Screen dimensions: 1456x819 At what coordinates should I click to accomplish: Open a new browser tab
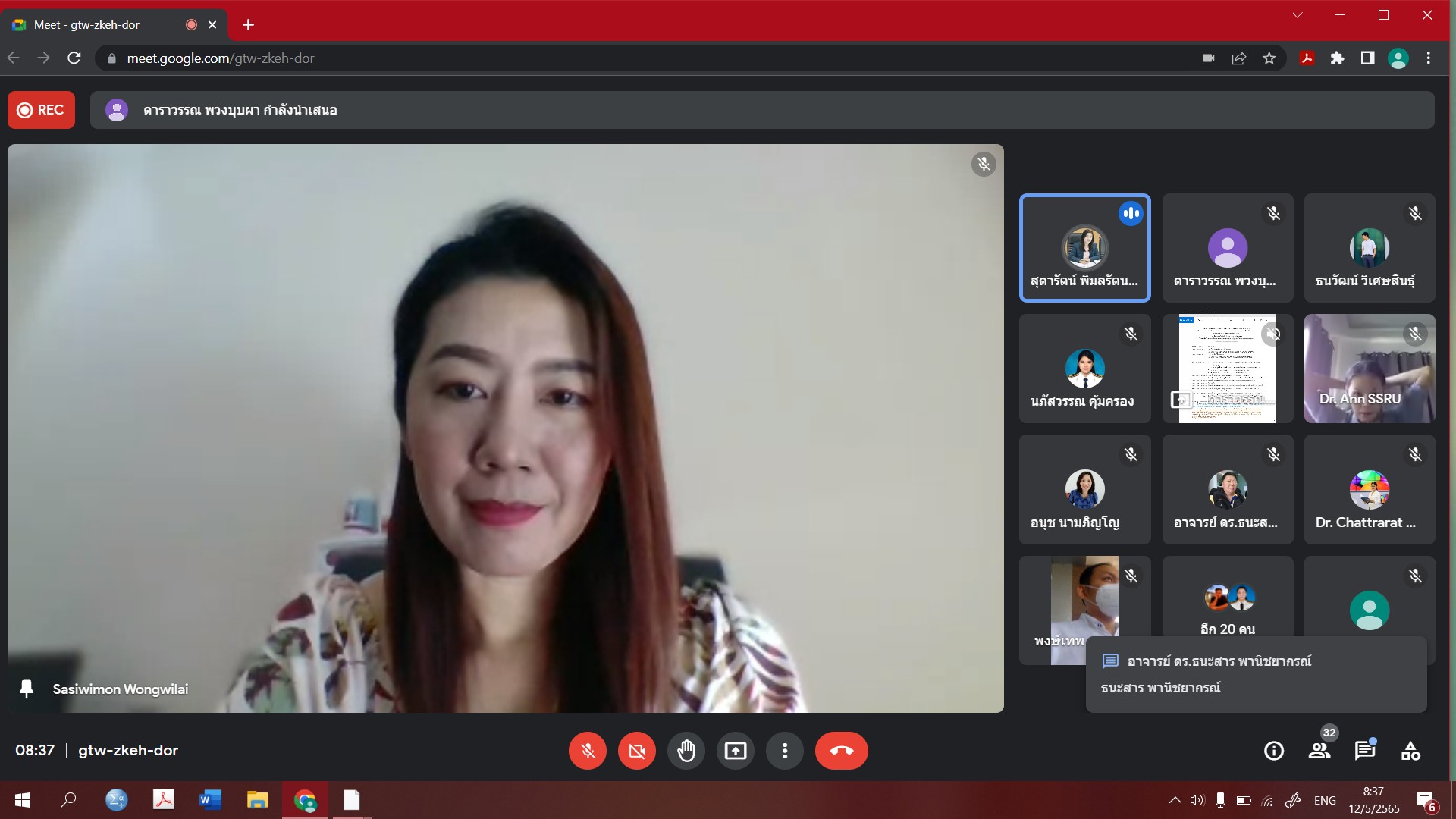coord(248,24)
